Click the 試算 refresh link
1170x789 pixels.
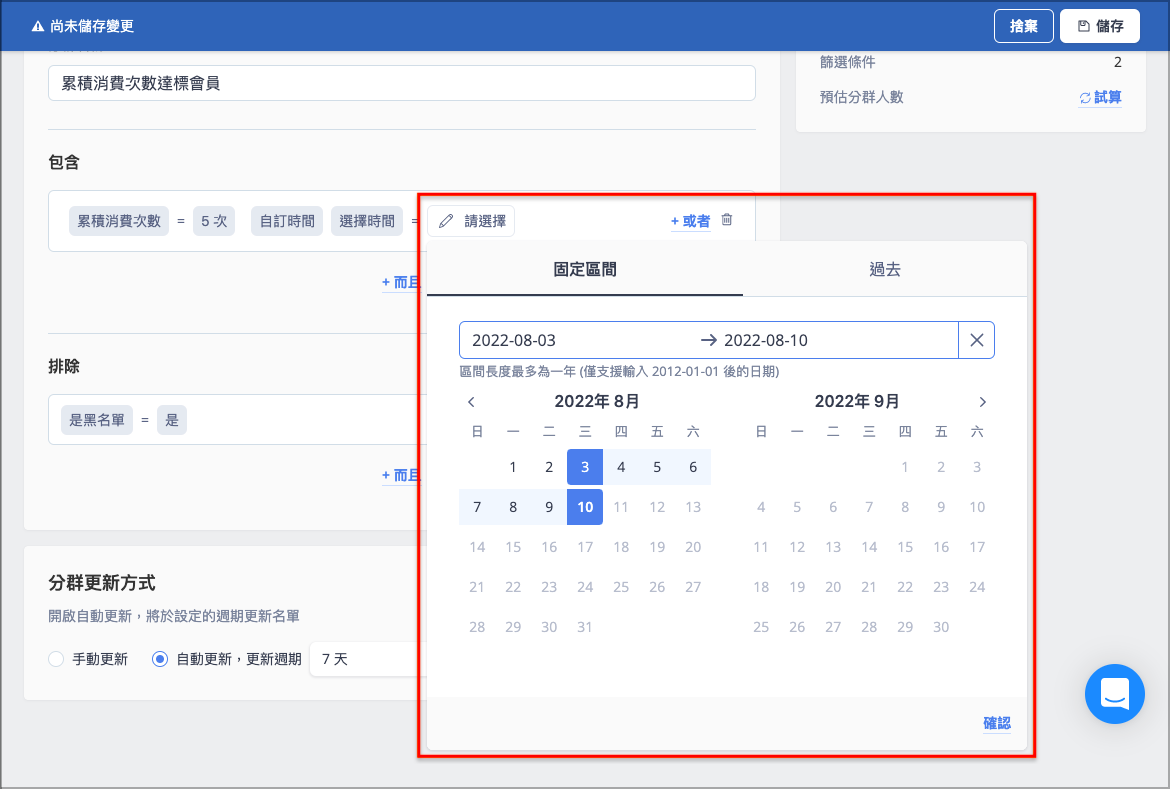(1100, 97)
